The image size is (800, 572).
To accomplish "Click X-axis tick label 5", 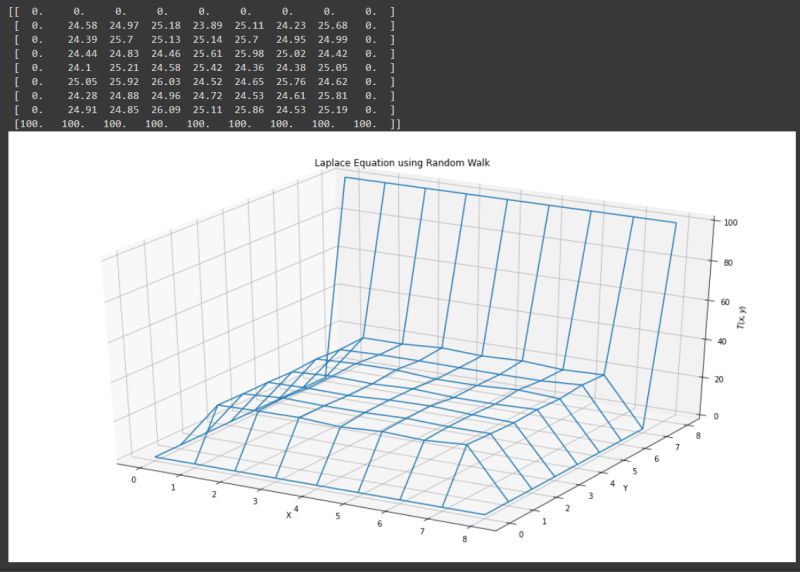I will [338, 516].
